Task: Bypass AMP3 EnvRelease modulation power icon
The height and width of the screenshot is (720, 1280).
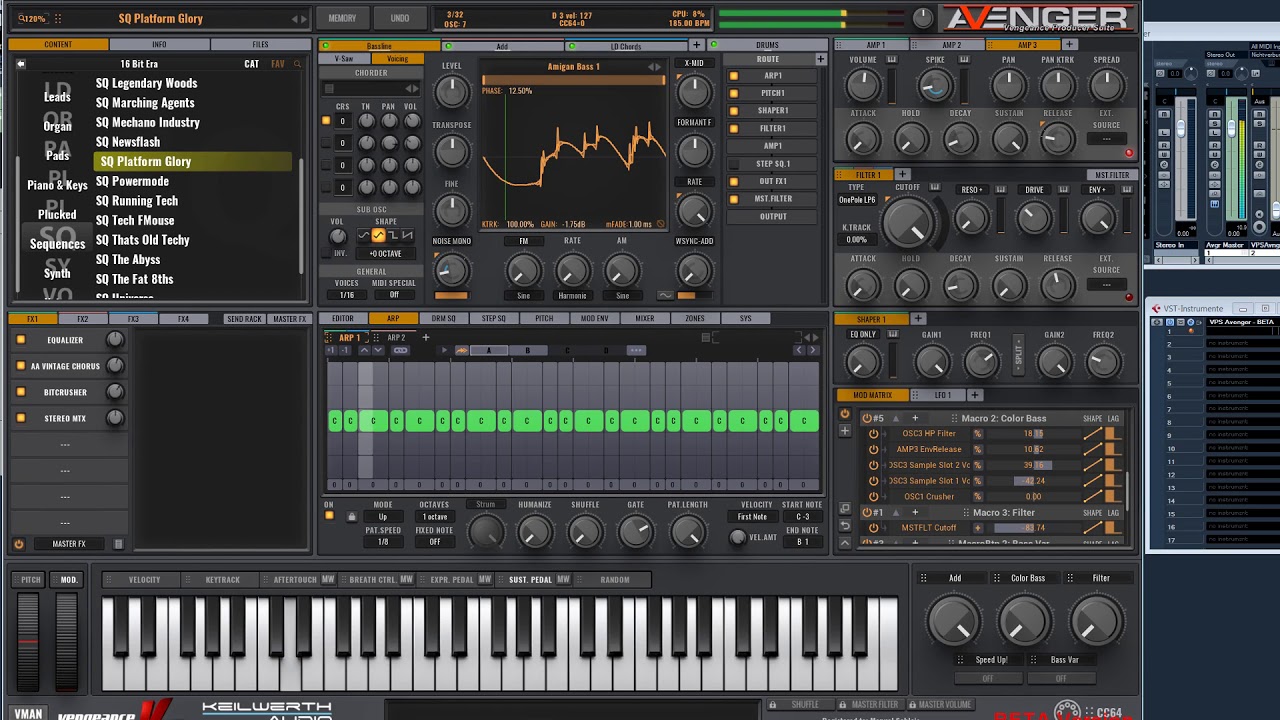Action: (873, 450)
